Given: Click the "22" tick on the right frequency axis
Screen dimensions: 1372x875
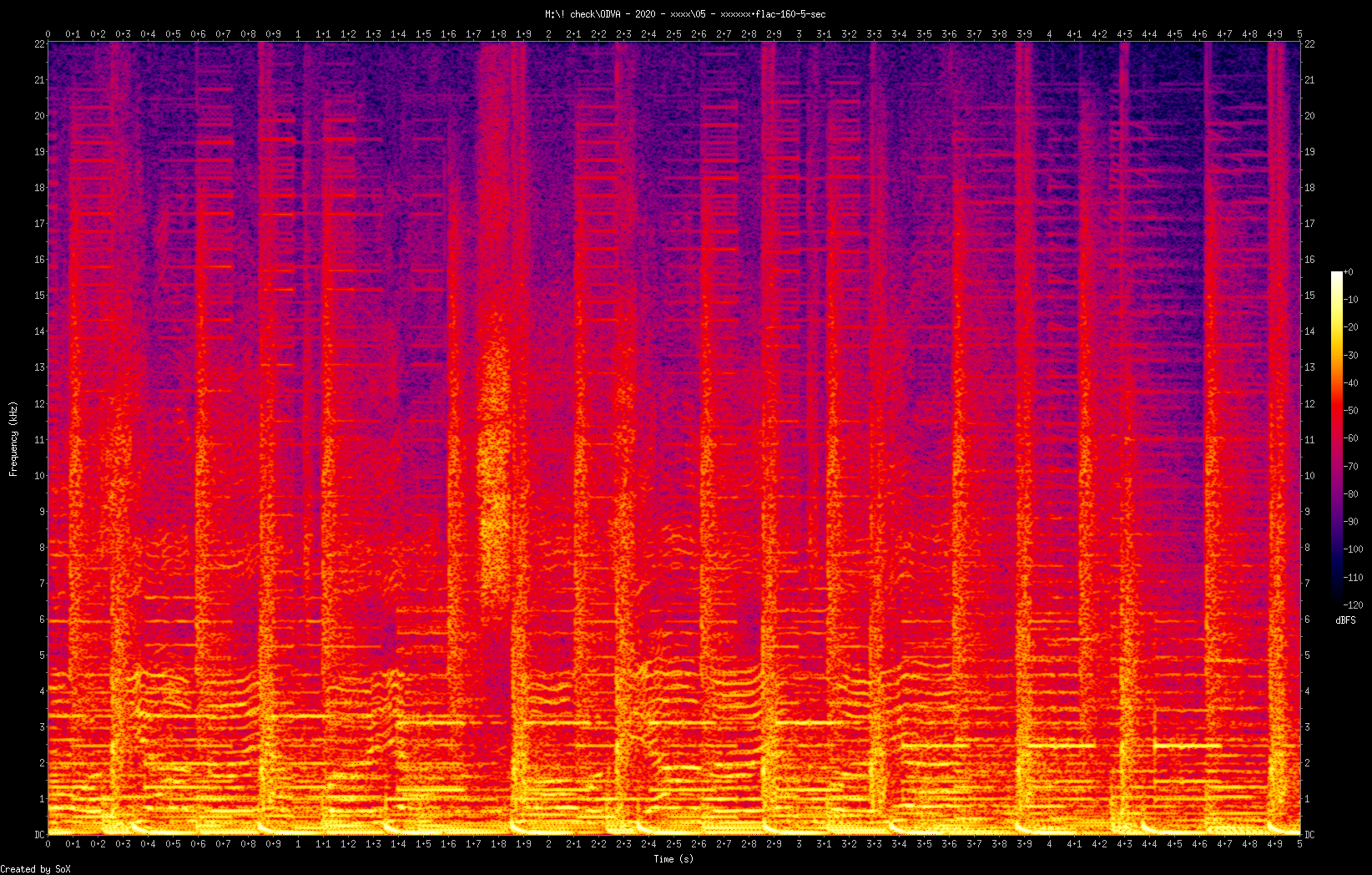Looking at the screenshot, I should coord(1309,44).
